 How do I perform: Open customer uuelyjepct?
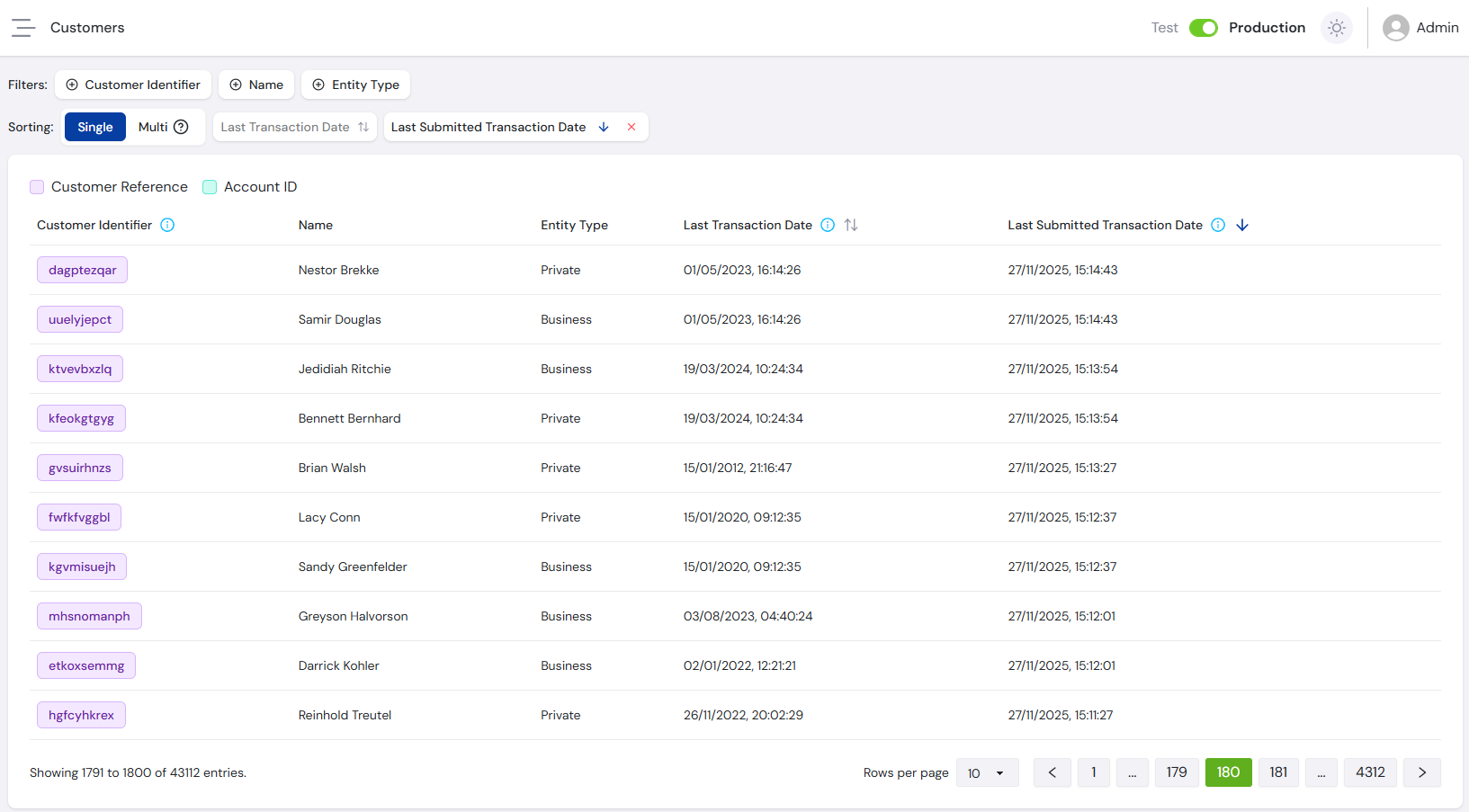[x=80, y=319]
